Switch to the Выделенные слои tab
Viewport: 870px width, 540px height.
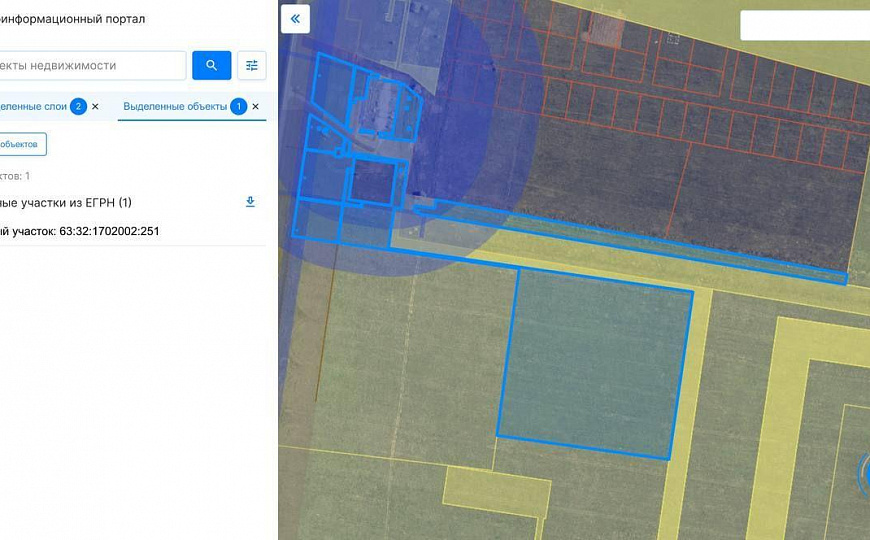coord(32,106)
